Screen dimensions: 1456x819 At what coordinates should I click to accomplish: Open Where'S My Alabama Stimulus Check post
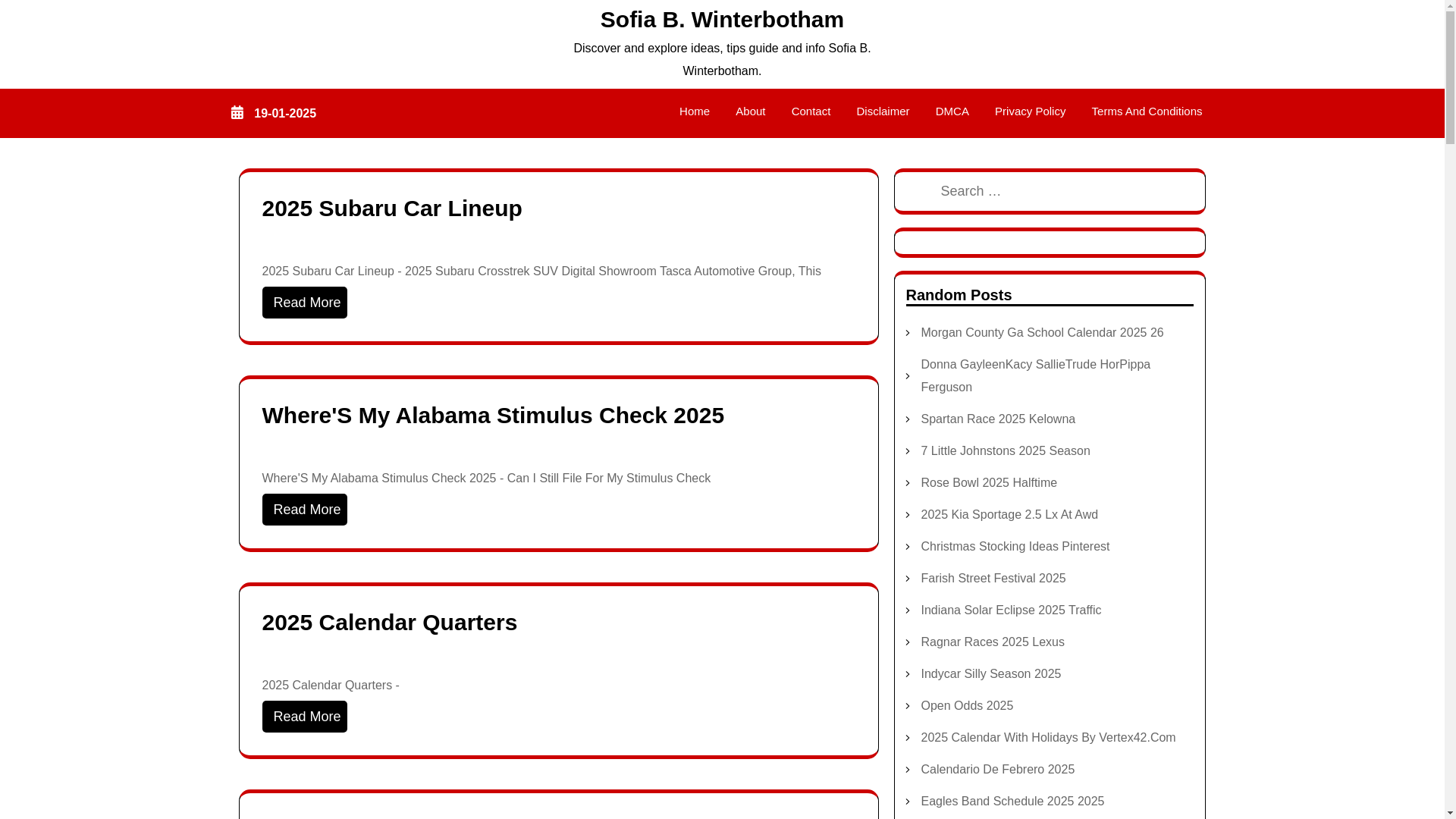pos(493,416)
